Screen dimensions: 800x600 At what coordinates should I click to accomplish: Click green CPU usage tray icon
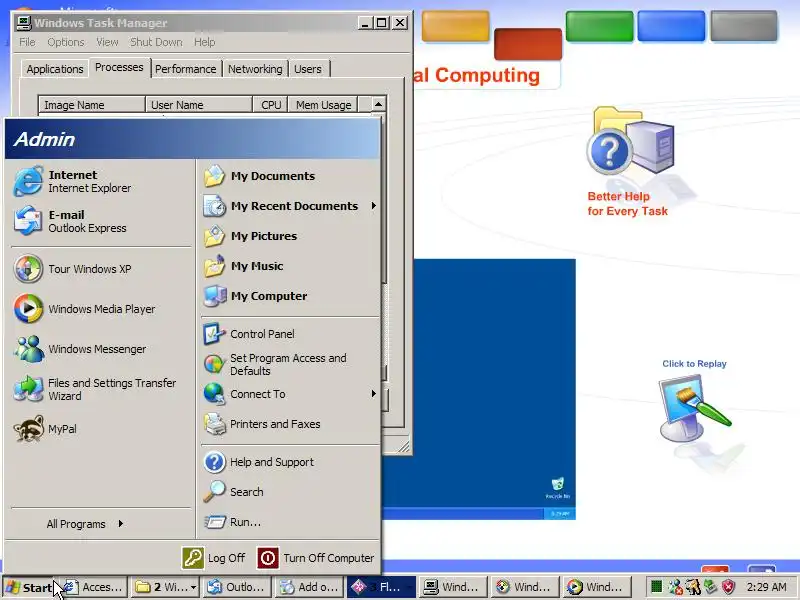coord(657,587)
